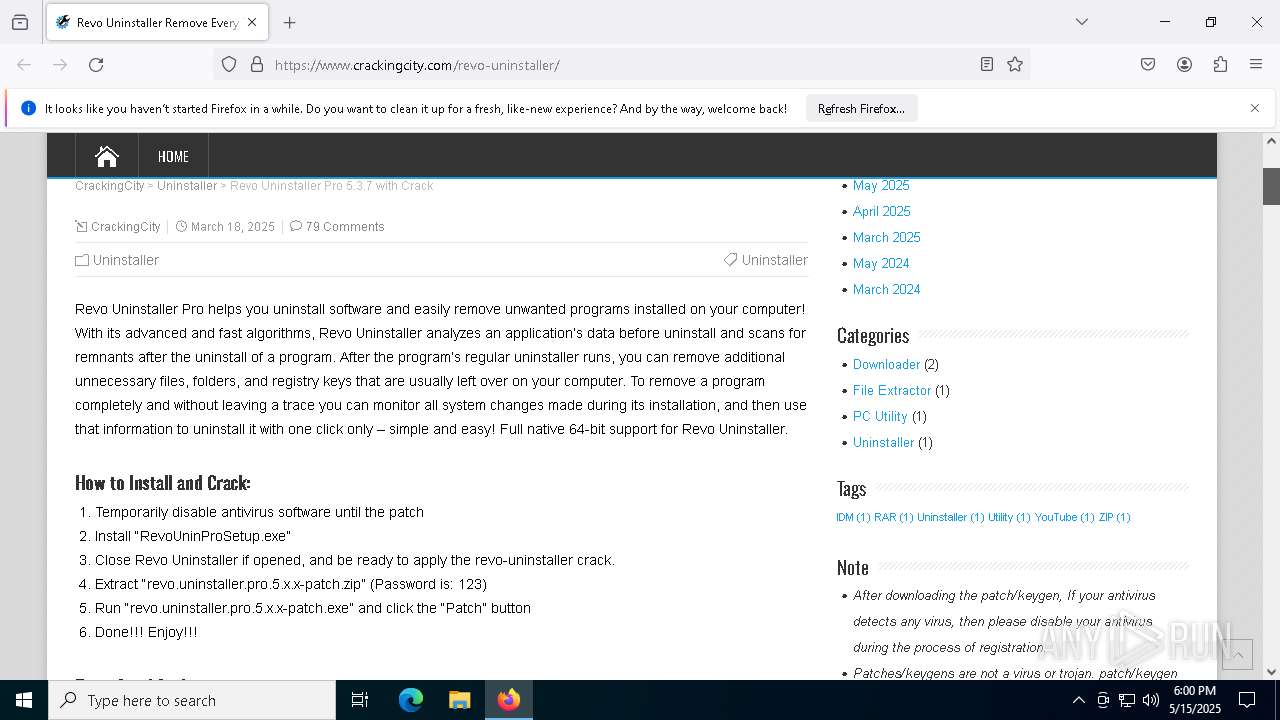Click the vertical scrollbar thumb
This screenshot has height=720, width=1280.
coord(1271,186)
